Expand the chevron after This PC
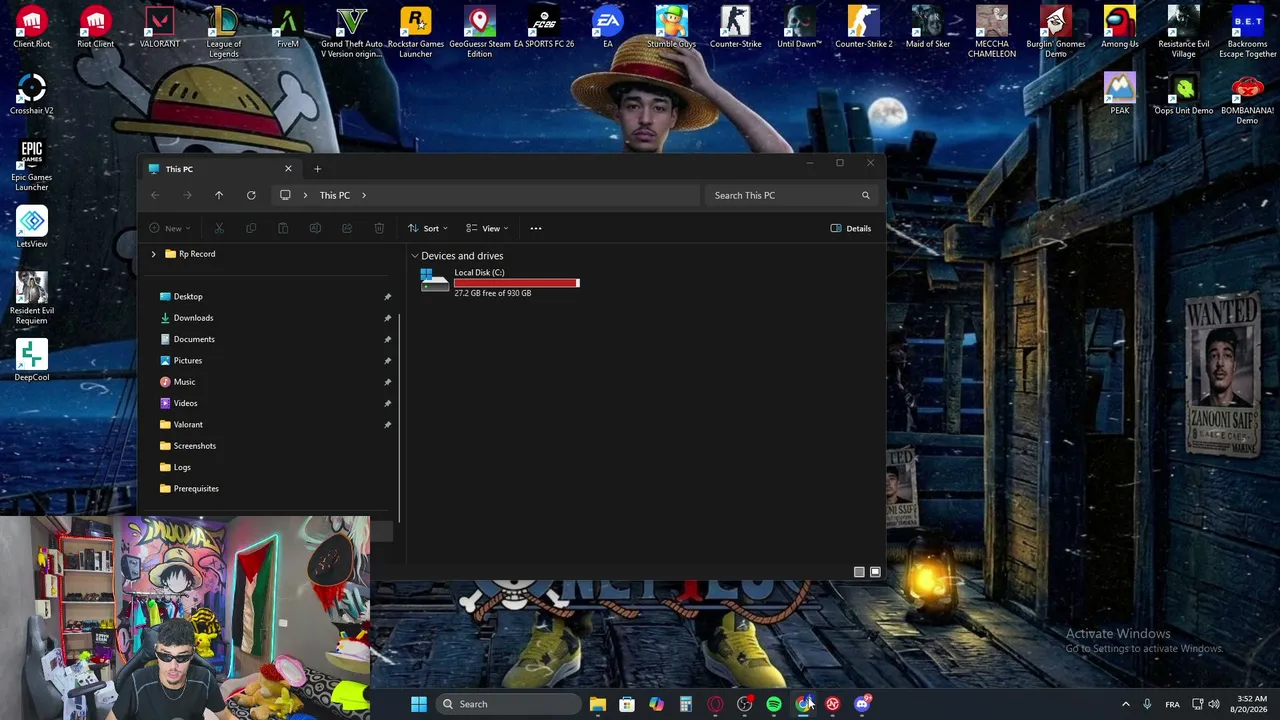Screen dimensions: 1280x720 point(364,195)
